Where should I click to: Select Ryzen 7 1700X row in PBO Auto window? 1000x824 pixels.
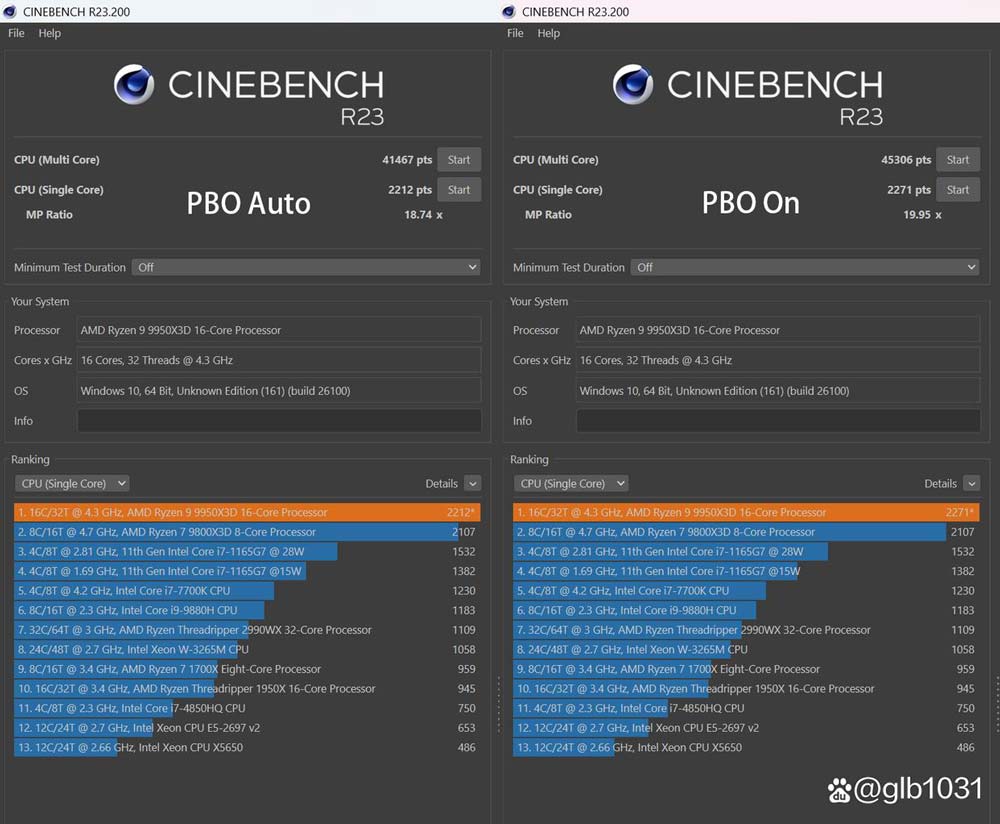(247, 669)
